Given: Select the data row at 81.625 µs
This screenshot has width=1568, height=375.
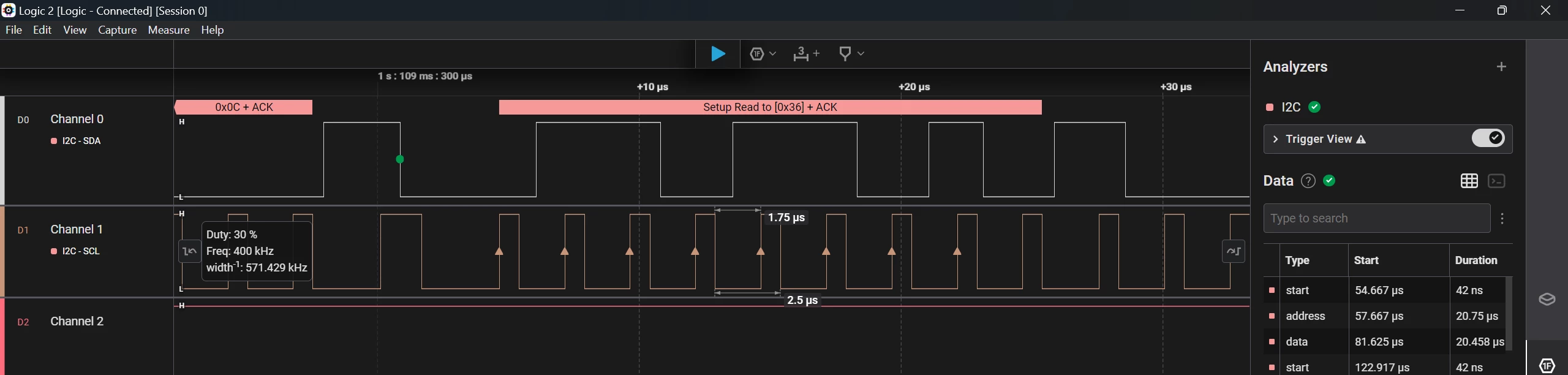Looking at the screenshot, I should click(x=1384, y=342).
